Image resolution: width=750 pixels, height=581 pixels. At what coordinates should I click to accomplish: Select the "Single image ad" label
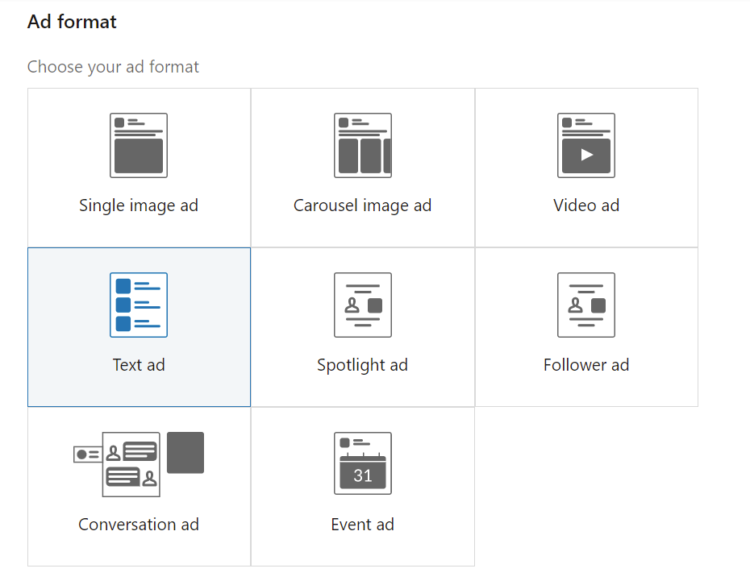click(x=138, y=205)
